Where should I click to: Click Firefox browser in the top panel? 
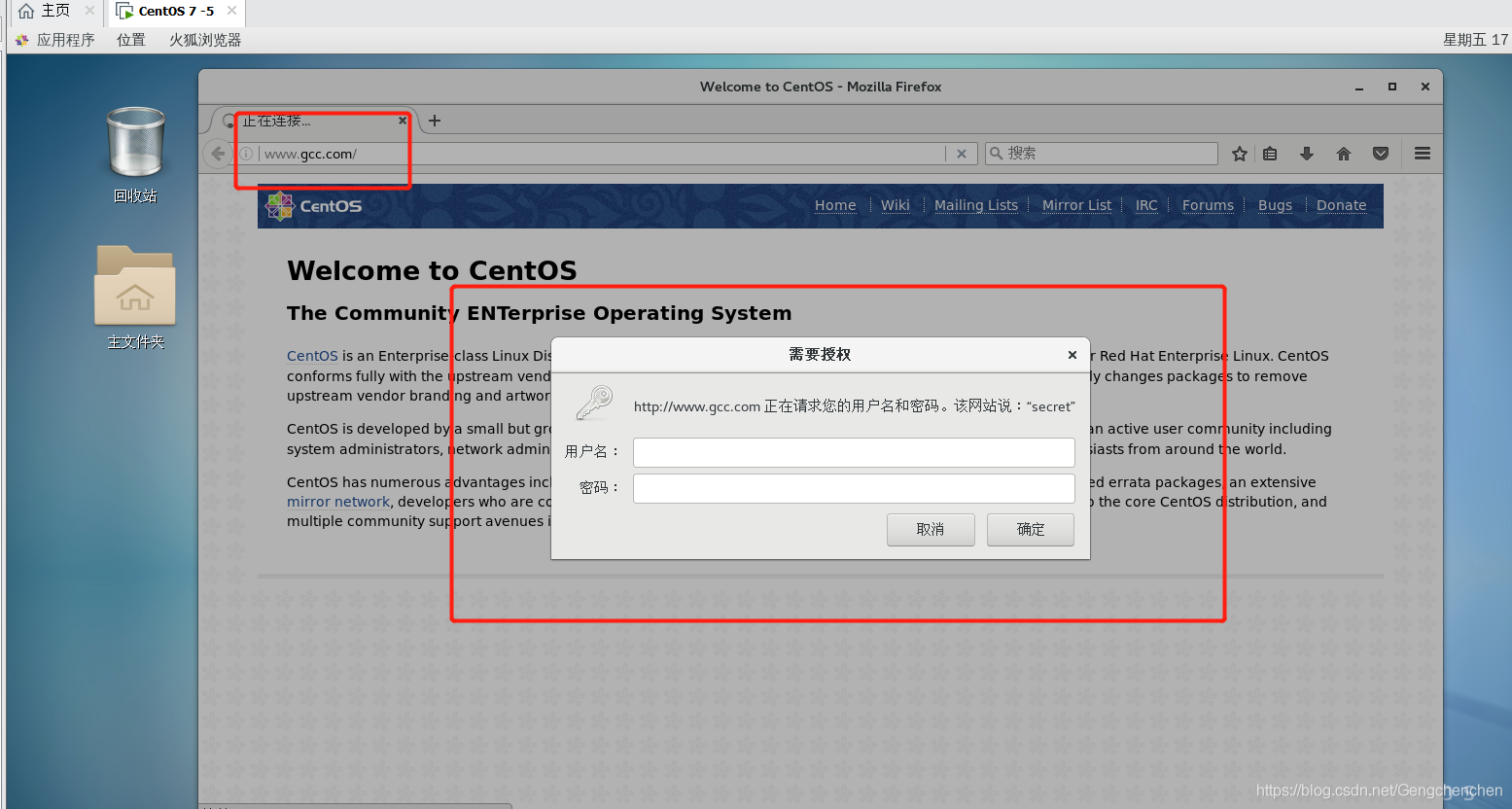(x=205, y=40)
